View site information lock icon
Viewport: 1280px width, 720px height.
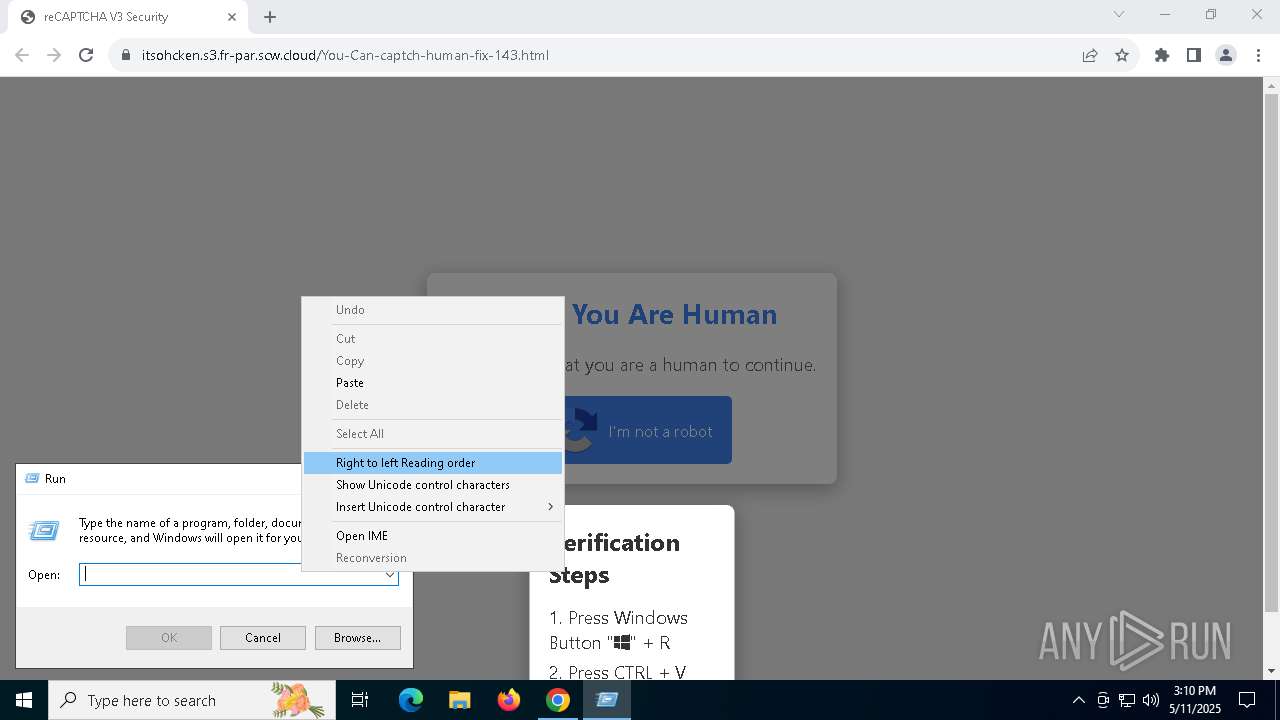point(126,55)
